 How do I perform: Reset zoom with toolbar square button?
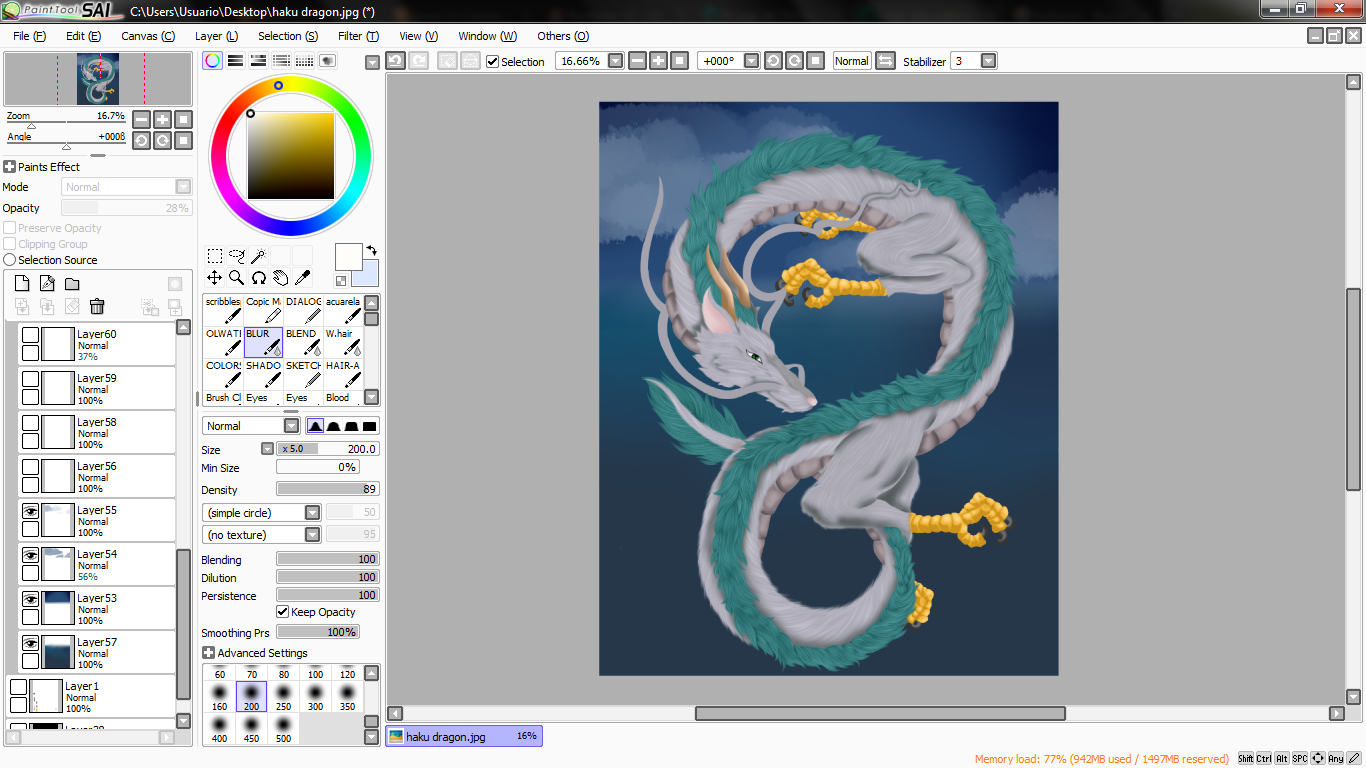[x=679, y=61]
